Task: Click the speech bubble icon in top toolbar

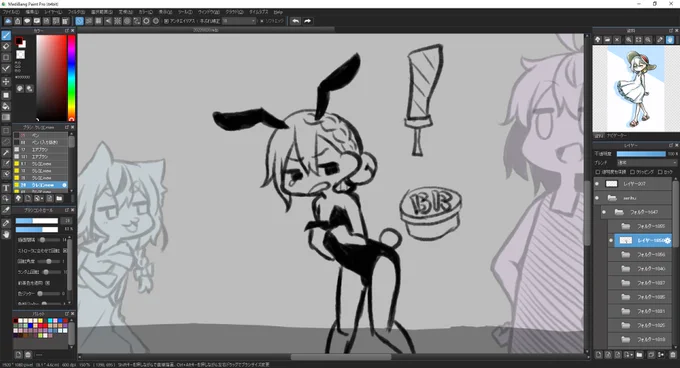Action: tap(27, 21)
